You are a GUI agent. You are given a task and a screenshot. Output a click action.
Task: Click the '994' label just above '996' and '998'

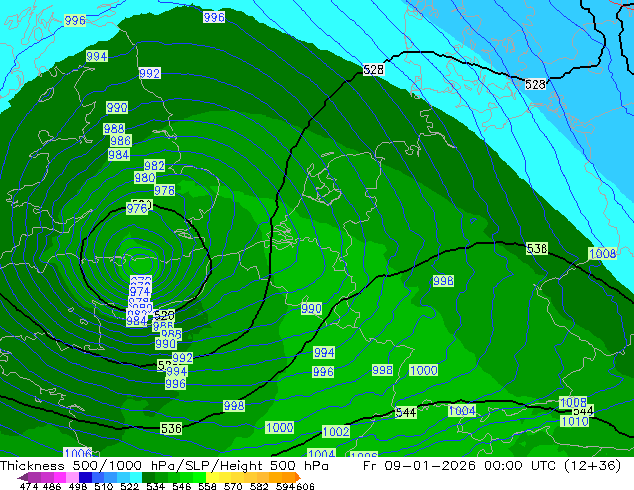point(324,353)
